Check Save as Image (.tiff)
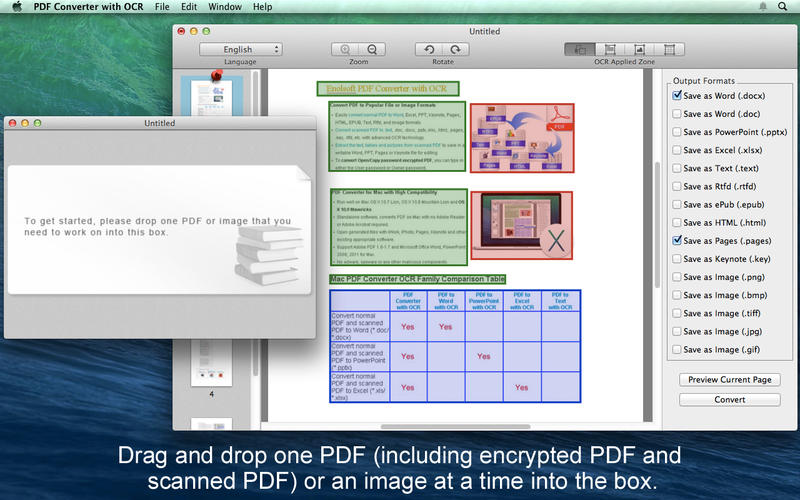Screen dimensions: 800x500 coord(677,313)
